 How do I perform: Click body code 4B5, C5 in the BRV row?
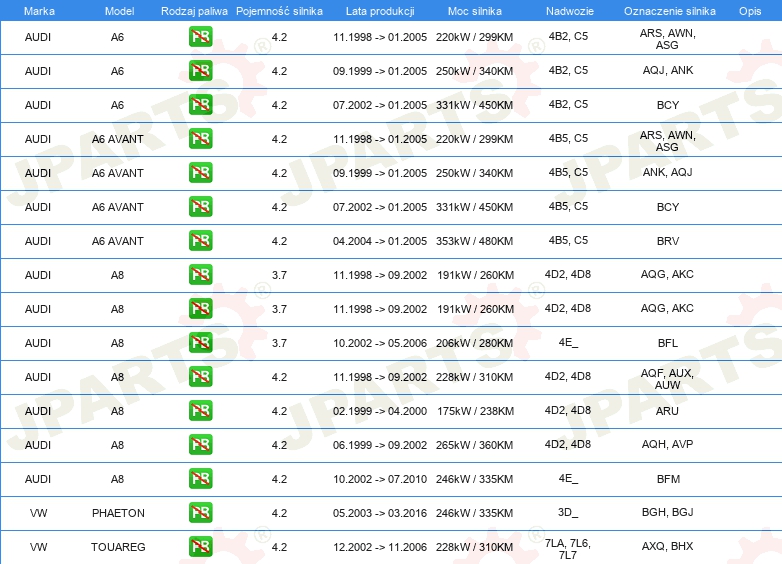click(x=568, y=240)
